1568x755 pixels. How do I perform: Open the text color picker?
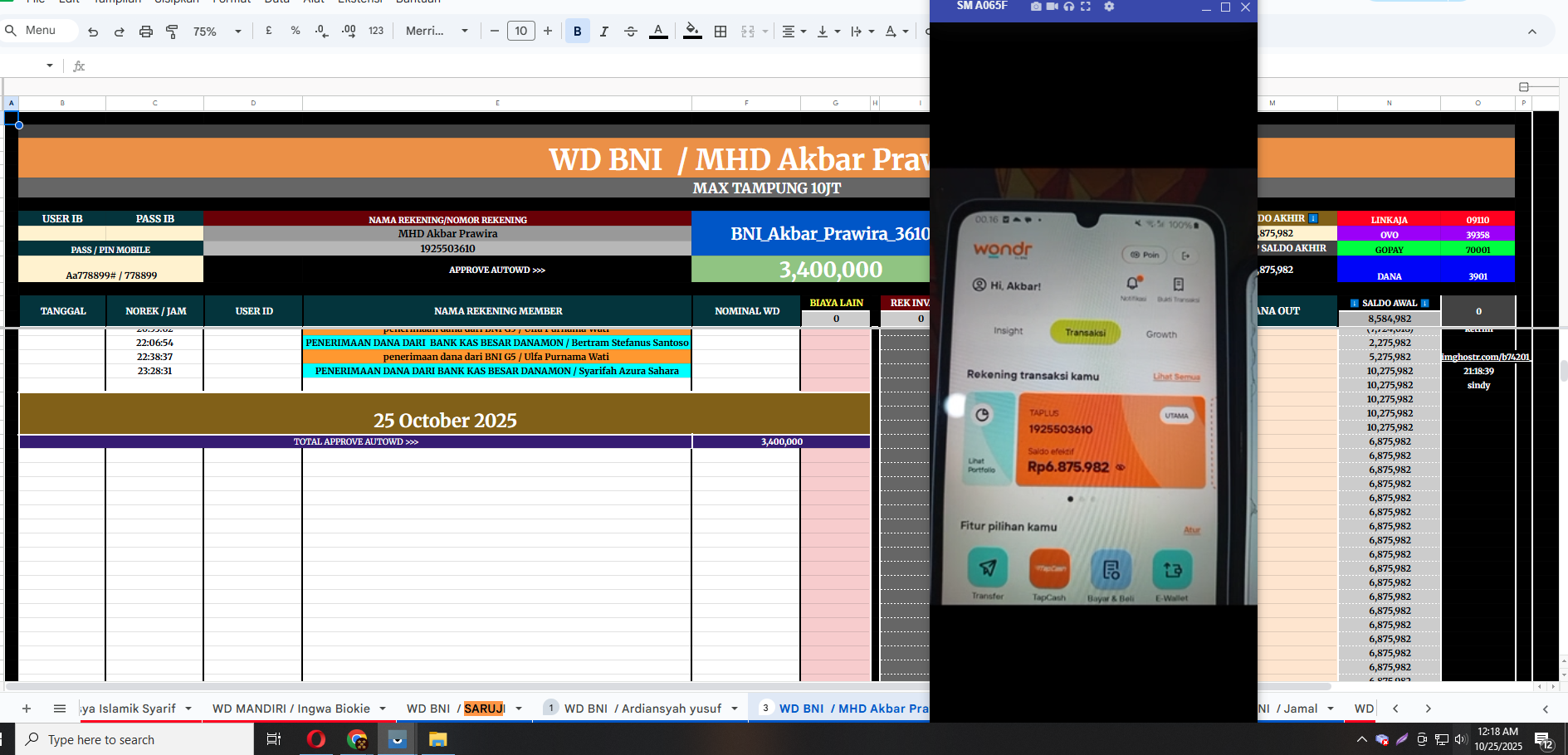658,31
